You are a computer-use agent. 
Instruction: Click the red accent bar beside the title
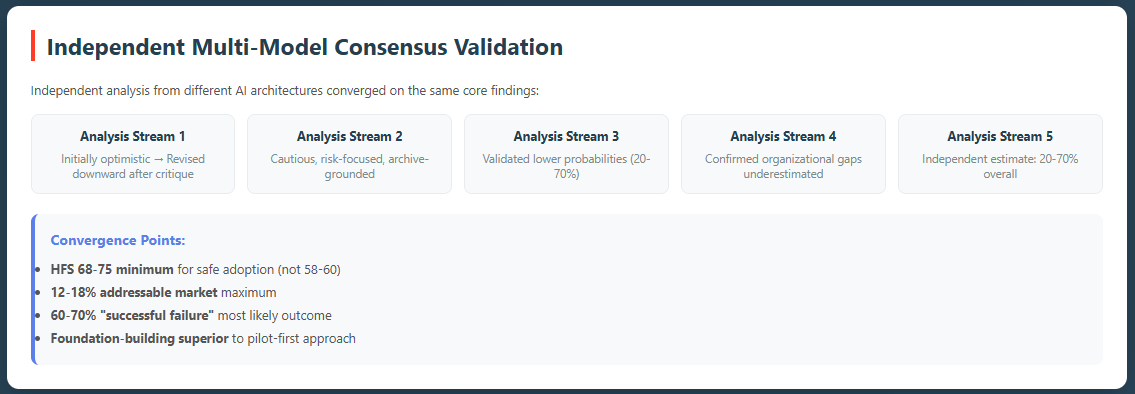click(x=33, y=46)
